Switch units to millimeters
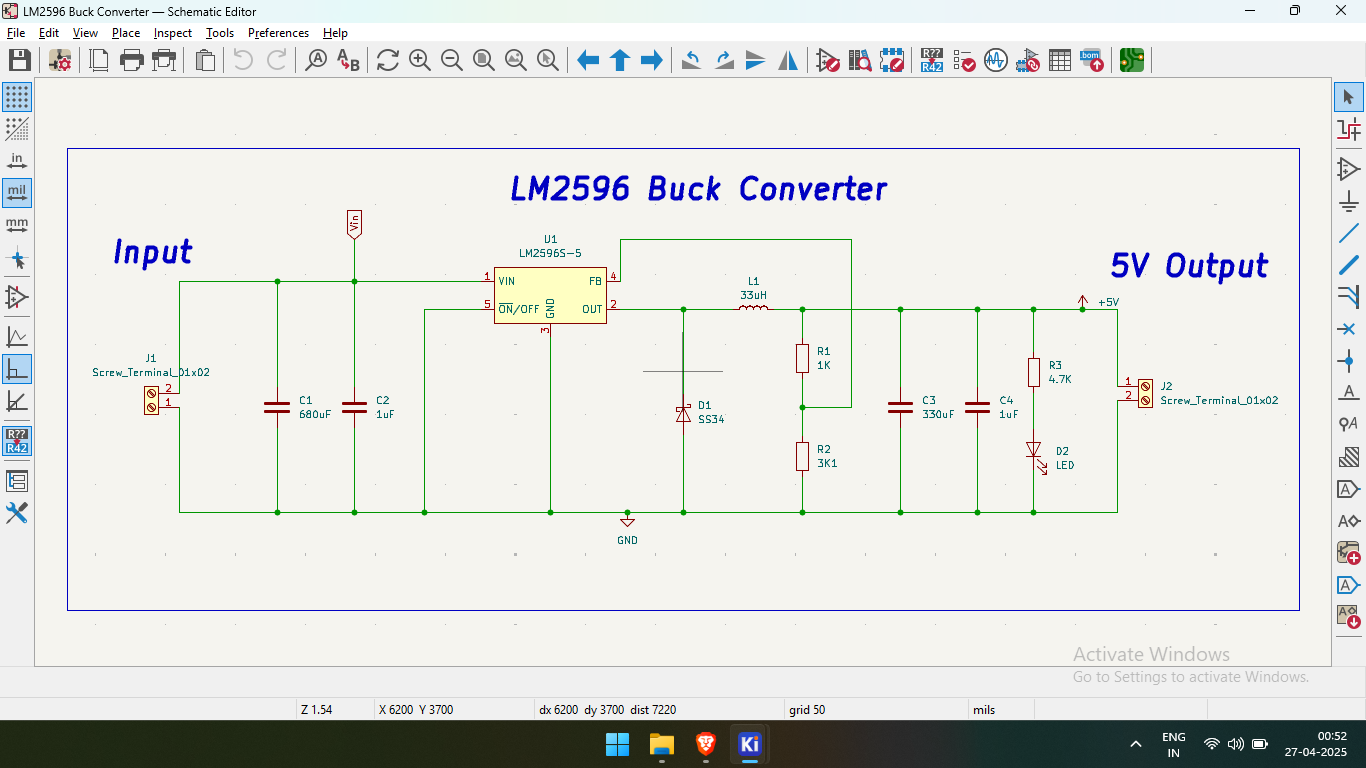1366x768 pixels. 17,225
